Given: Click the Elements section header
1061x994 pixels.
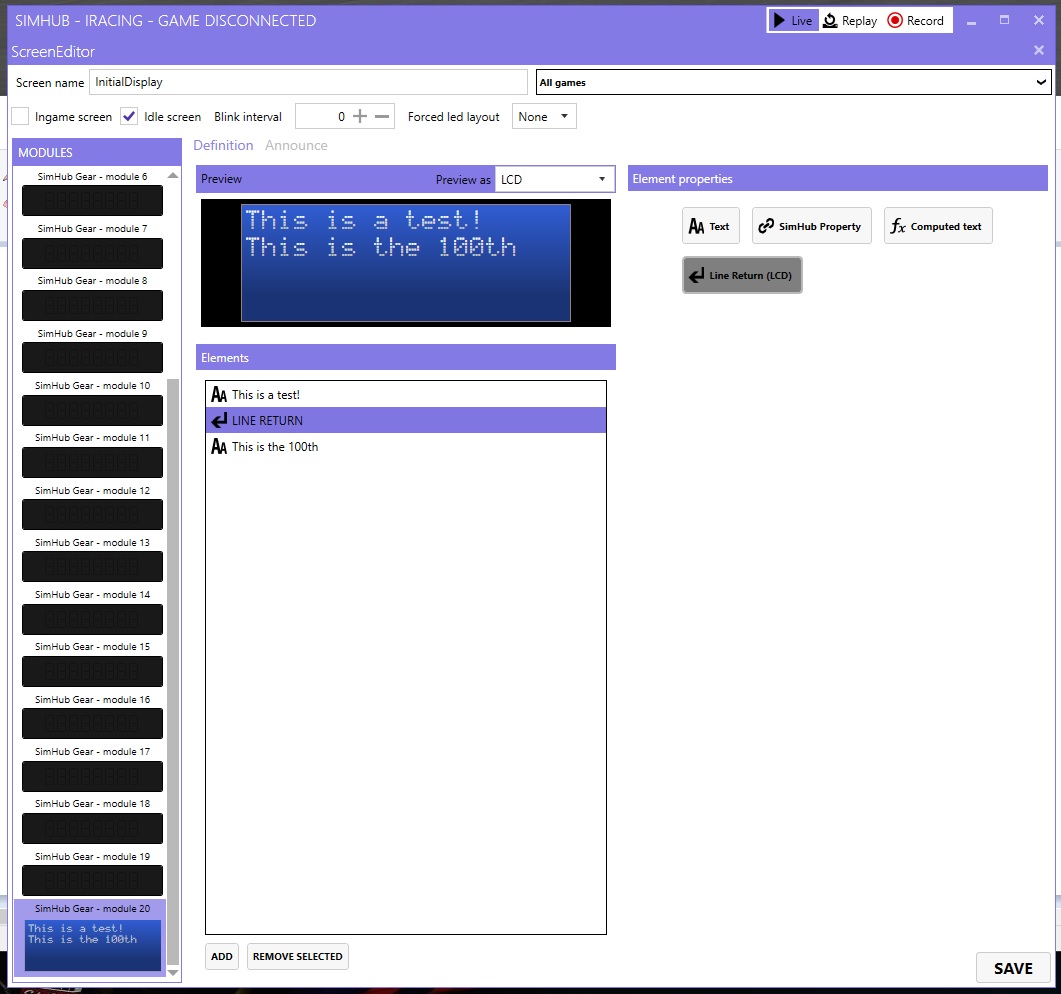Looking at the screenshot, I should click(406, 357).
